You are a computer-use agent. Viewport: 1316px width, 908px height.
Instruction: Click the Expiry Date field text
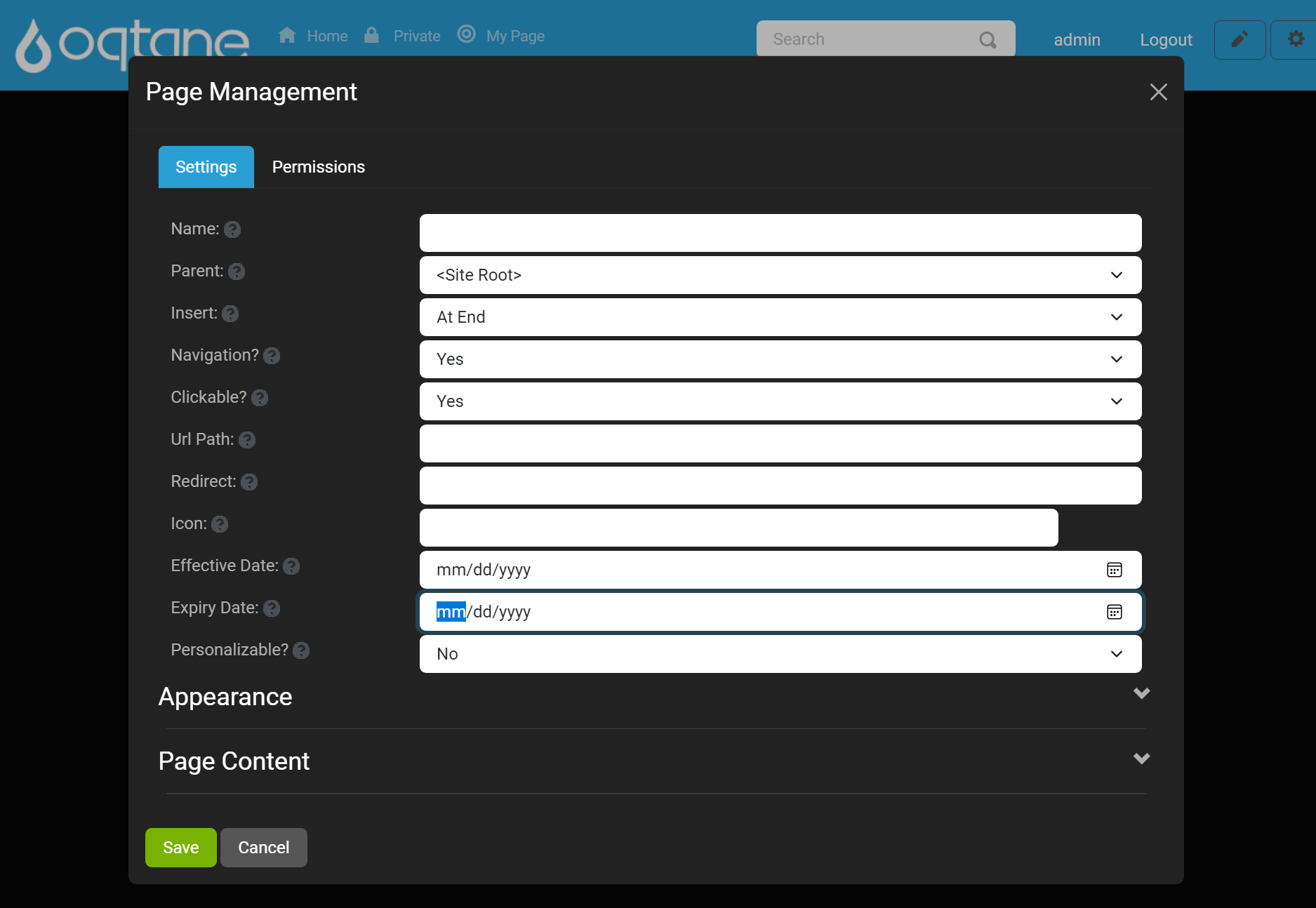tap(484, 612)
